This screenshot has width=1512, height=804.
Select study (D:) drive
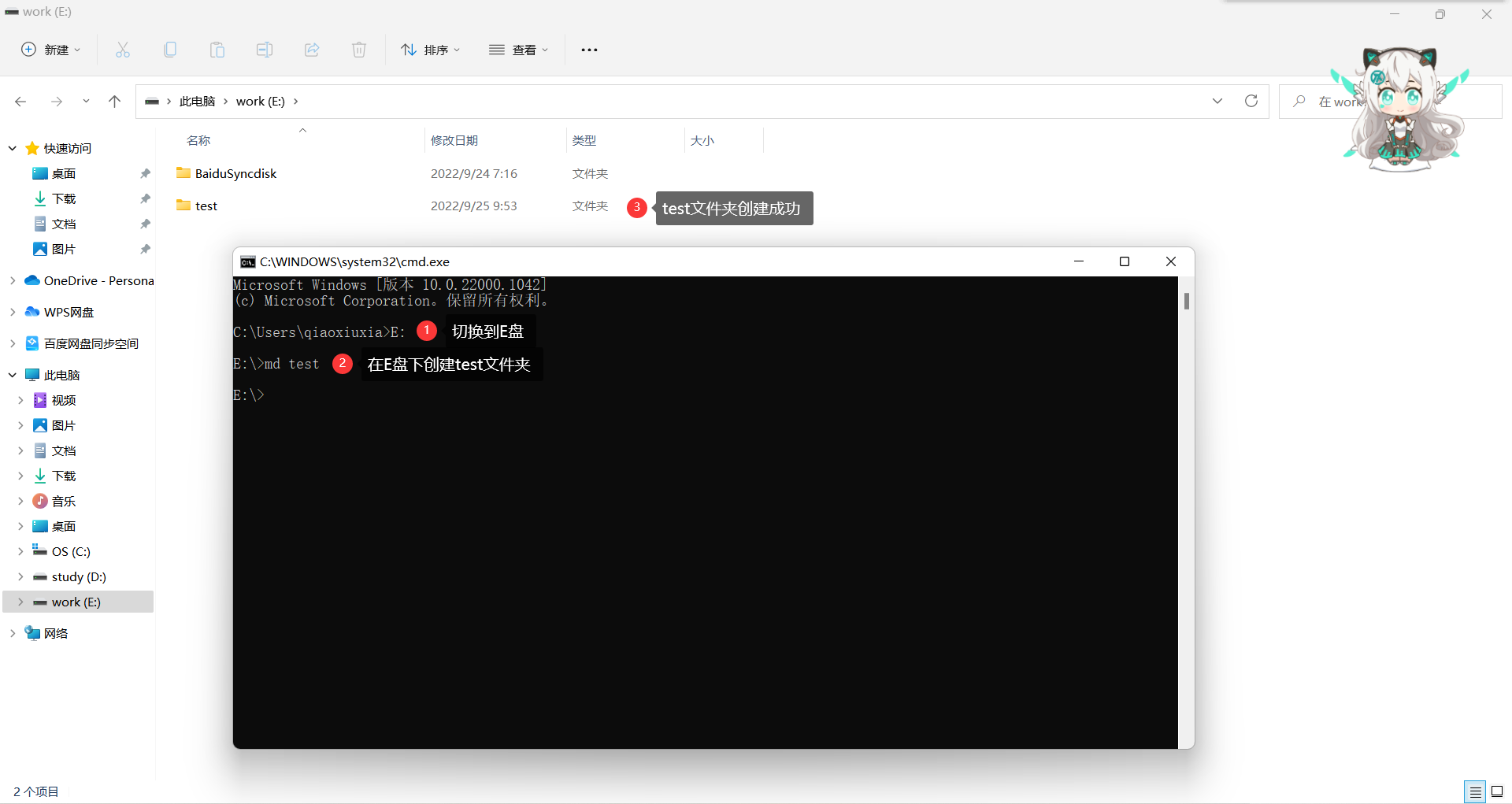[x=69, y=576]
